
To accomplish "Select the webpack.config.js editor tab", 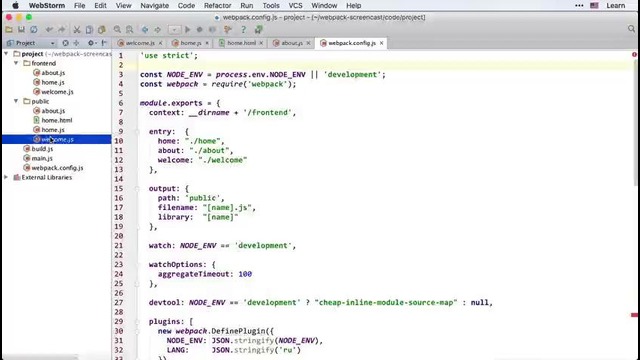I will point(352,43).
